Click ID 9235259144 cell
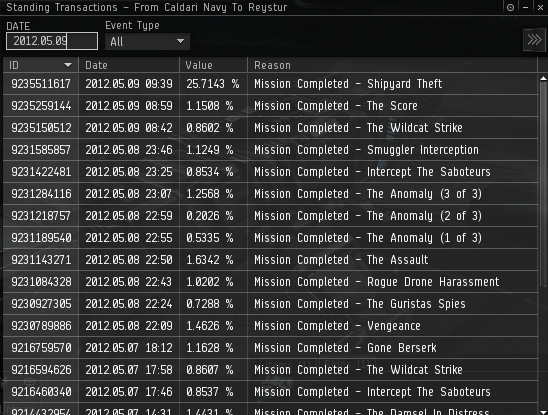 click(x=41, y=106)
